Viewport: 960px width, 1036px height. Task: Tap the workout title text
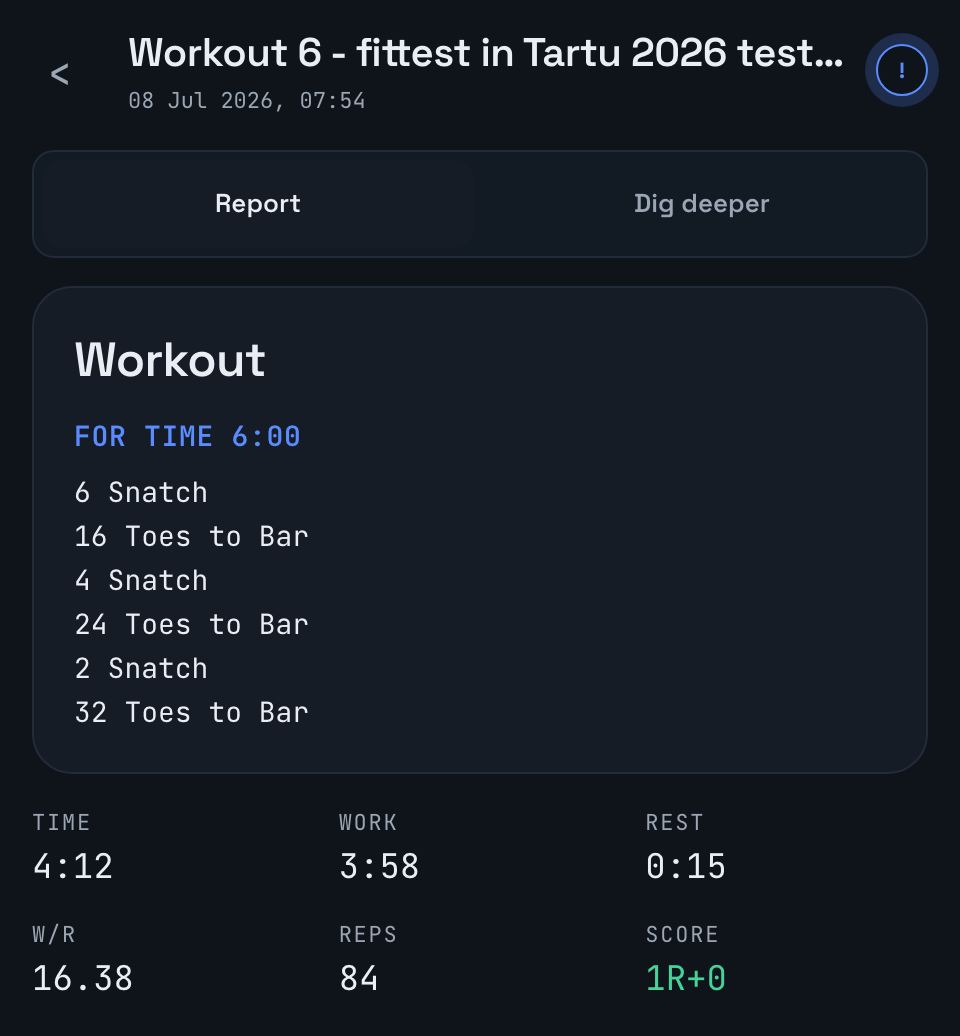coord(486,53)
